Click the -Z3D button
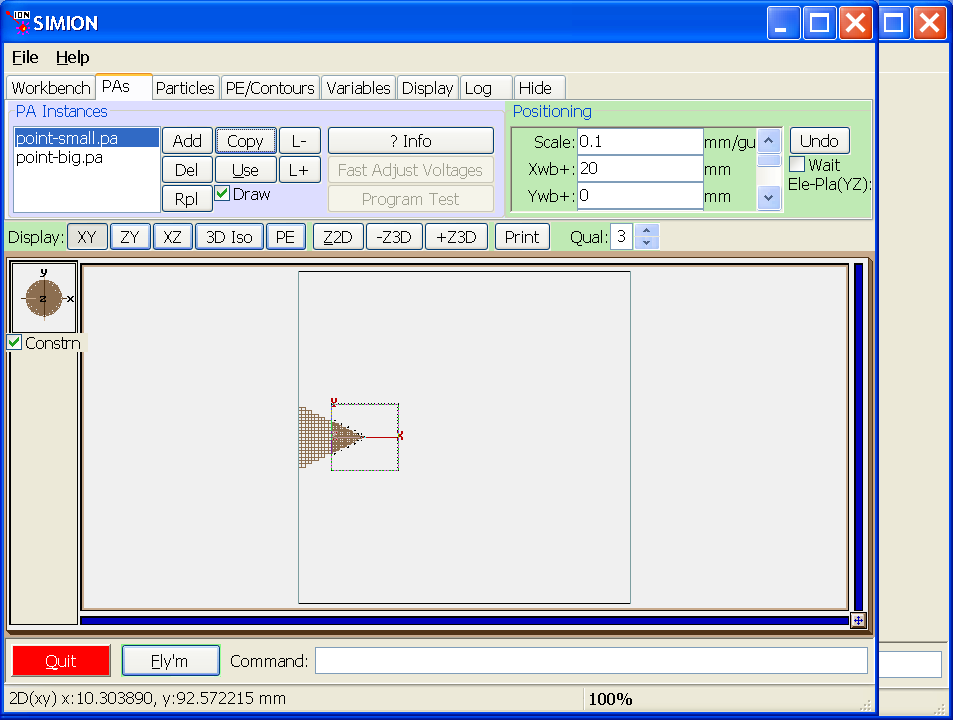953x720 pixels. (394, 237)
